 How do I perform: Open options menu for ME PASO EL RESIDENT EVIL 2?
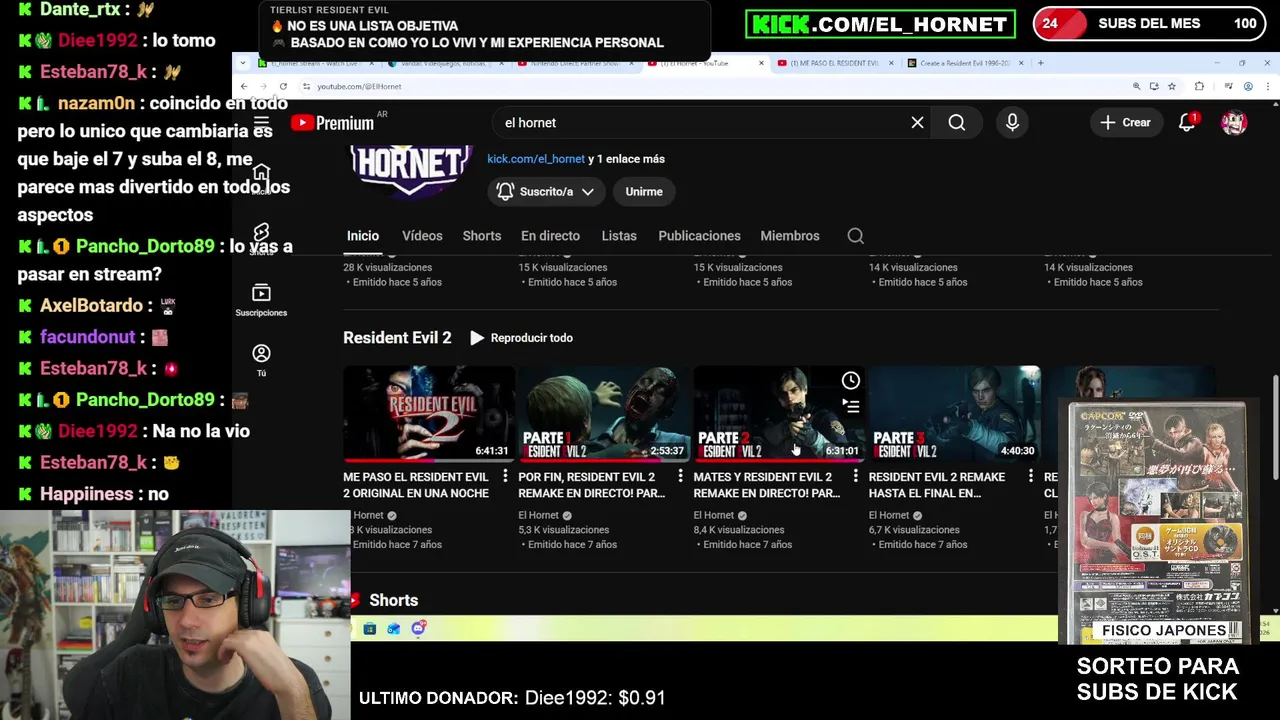point(505,477)
